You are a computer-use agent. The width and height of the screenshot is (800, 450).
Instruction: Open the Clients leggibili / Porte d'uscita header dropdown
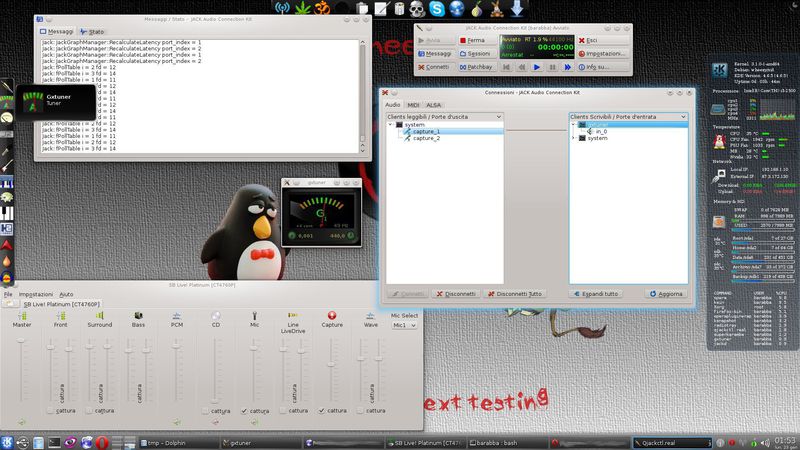tap(444, 117)
